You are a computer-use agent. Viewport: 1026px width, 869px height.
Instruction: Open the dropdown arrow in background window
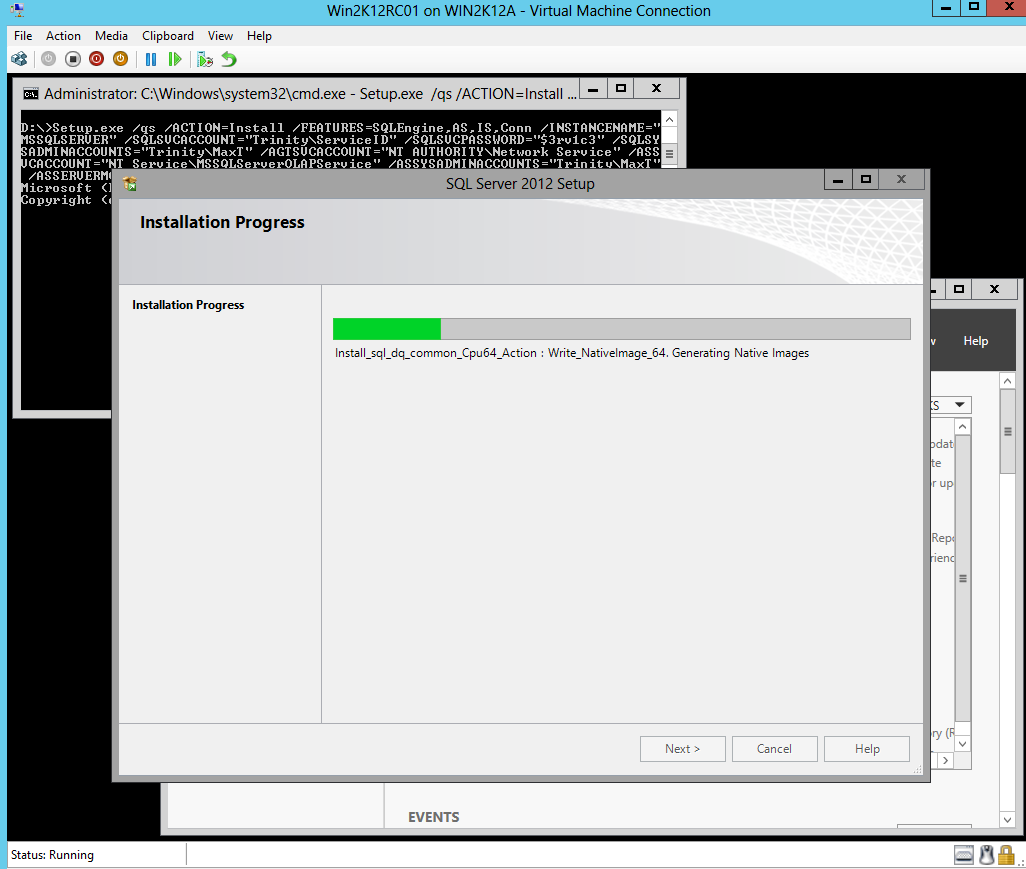click(960, 405)
